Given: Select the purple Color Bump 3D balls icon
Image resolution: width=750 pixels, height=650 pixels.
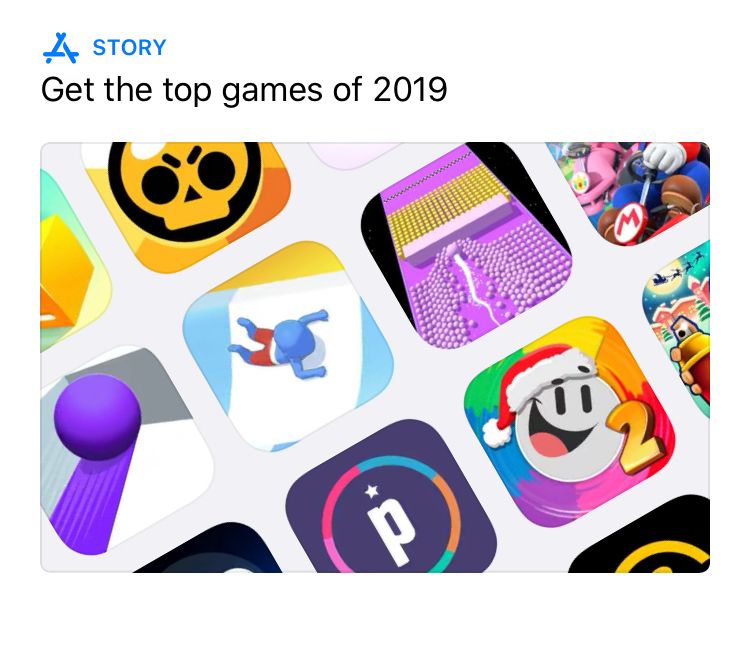Looking at the screenshot, I should tap(466, 246).
